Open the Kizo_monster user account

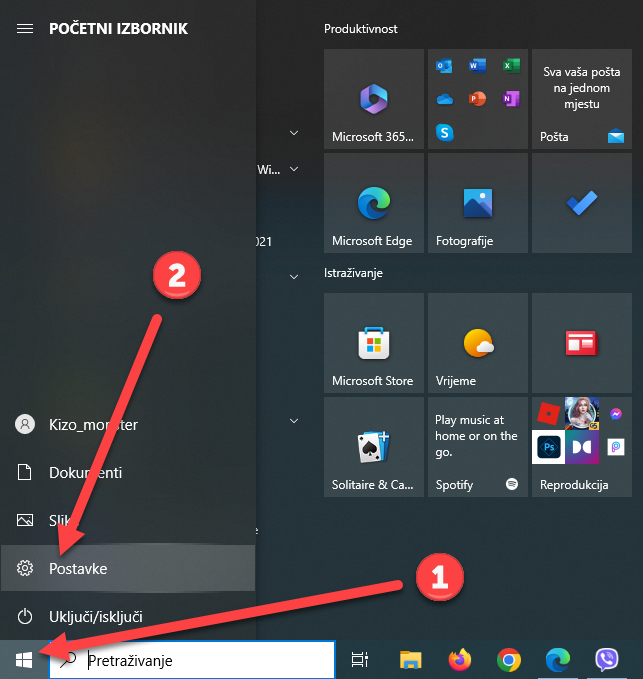point(92,424)
